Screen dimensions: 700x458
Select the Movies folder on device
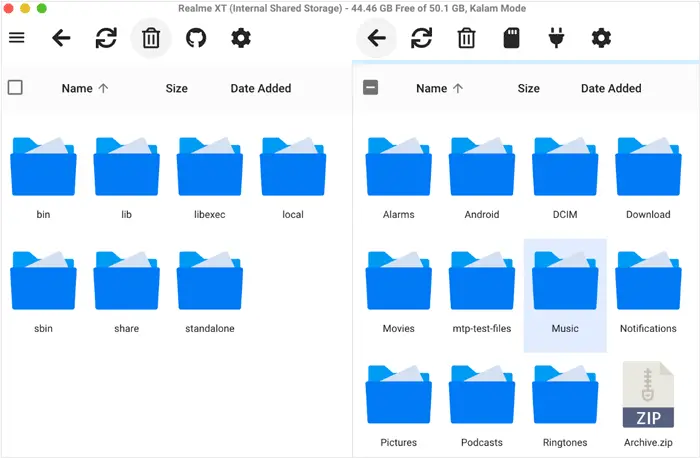pyautogui.click(x=399, y=292)
